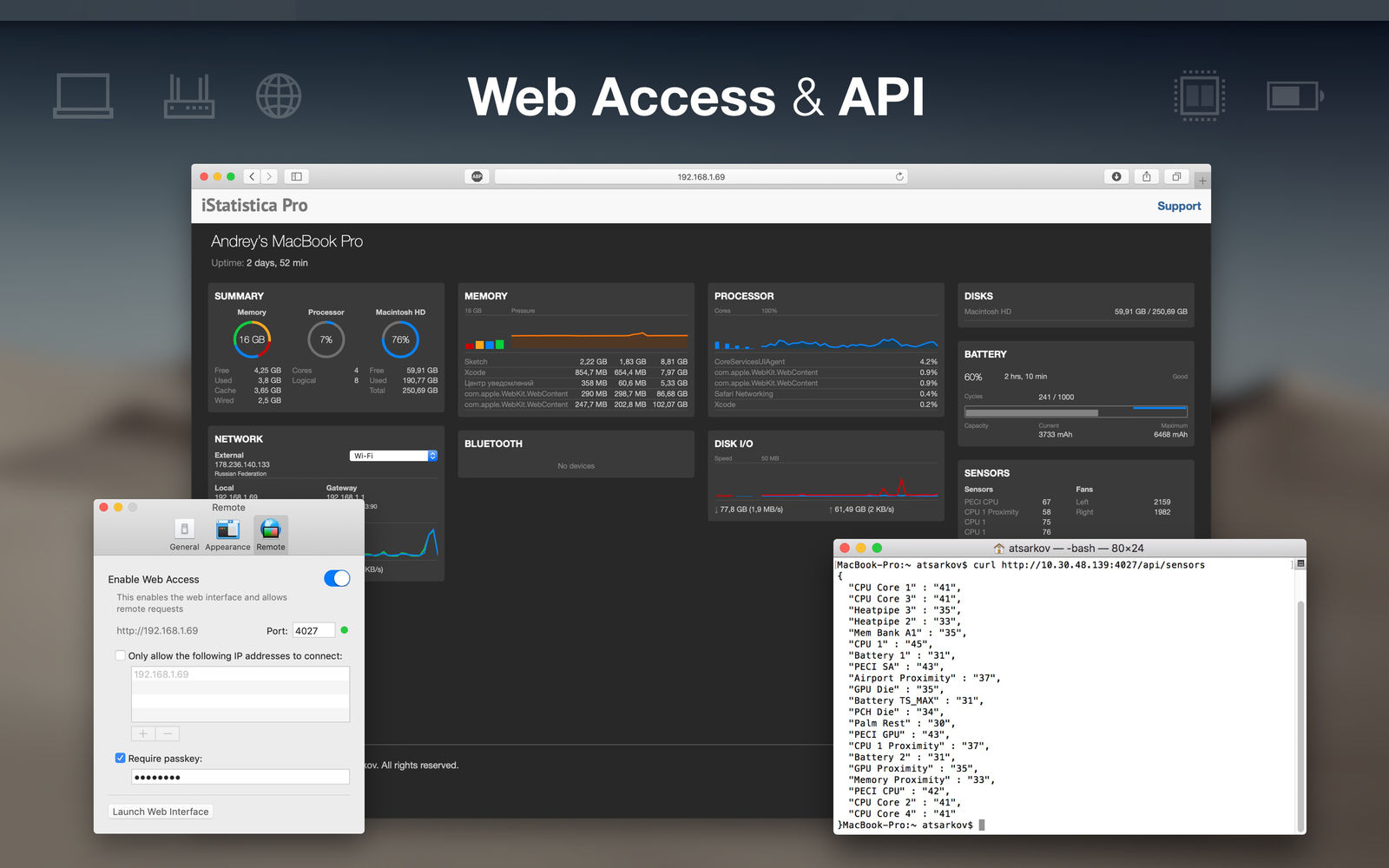Click the Right fan speed 1982
The width and height of the screenshot is (1389, 868).
click(1162, 512)
